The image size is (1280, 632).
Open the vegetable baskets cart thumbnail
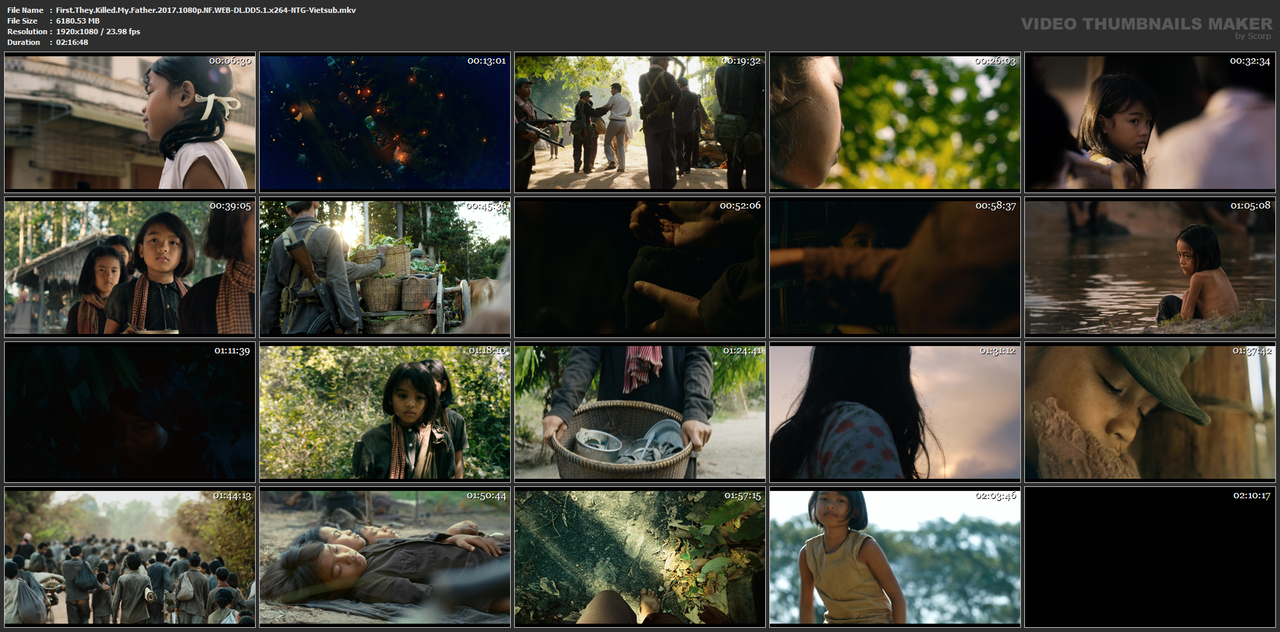(385, 267)
